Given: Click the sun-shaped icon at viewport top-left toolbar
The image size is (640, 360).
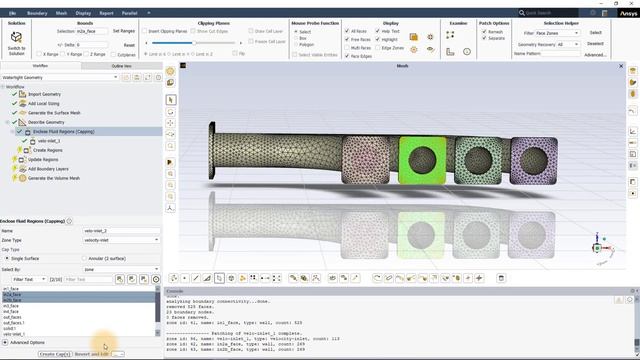Looking at the screenshot, I should click(171, 71).
